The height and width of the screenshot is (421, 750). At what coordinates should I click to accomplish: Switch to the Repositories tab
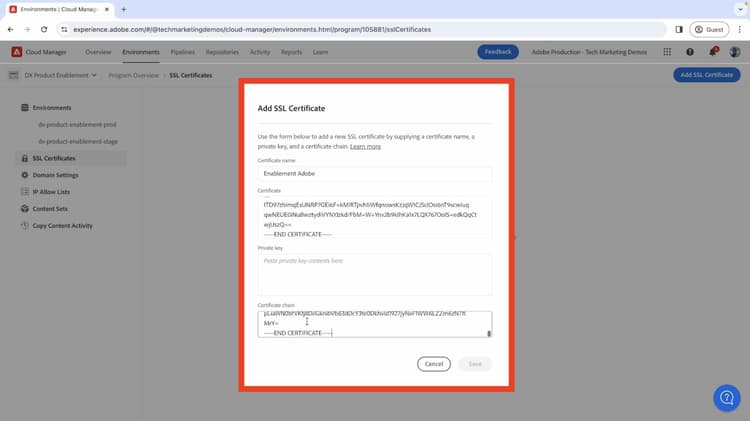click(222, 52)
